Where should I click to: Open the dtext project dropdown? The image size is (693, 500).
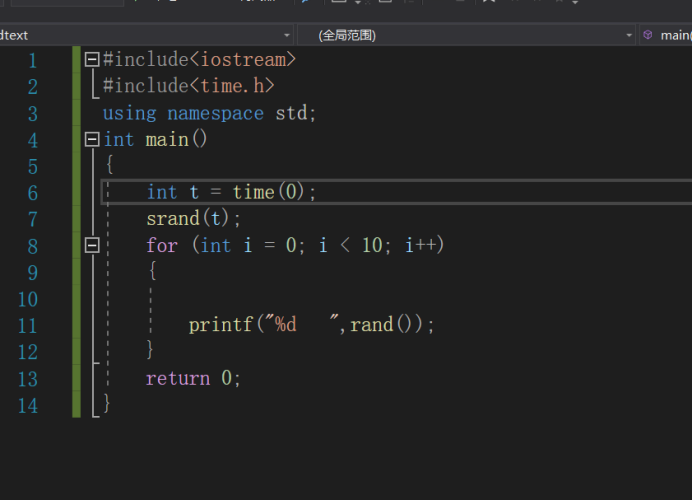[146, 35]
